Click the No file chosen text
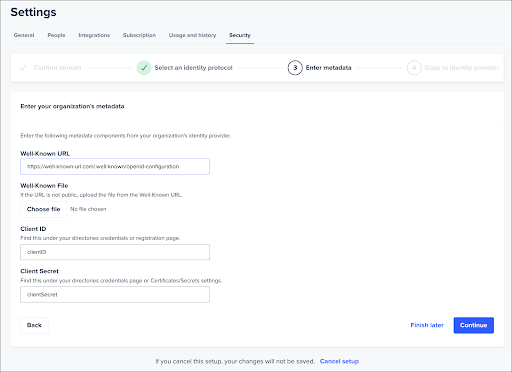The height and width of the screenshot is (372, 512). click(x=88, y=209)
